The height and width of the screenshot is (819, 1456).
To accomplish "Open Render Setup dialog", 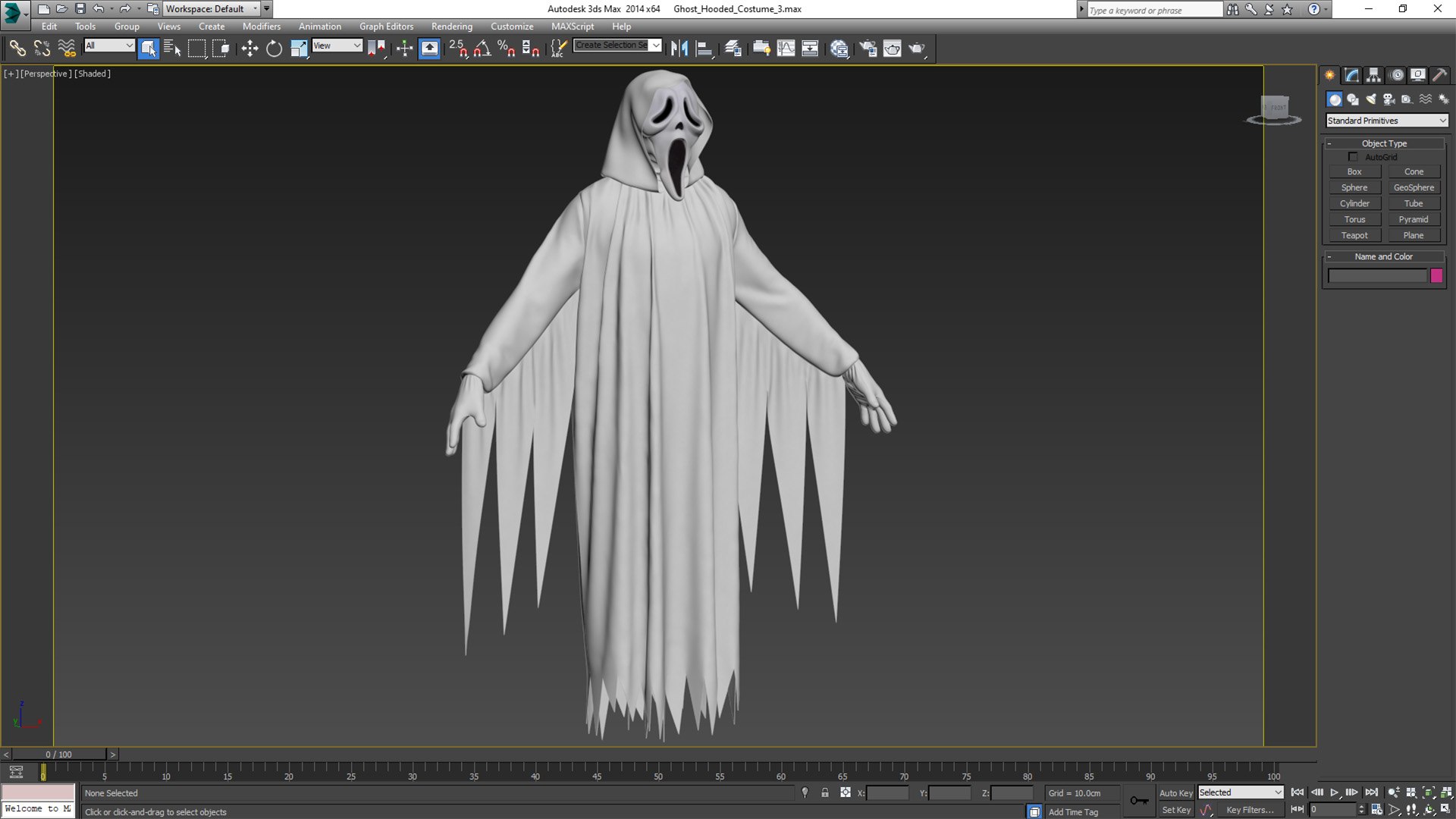I will 868,49.
